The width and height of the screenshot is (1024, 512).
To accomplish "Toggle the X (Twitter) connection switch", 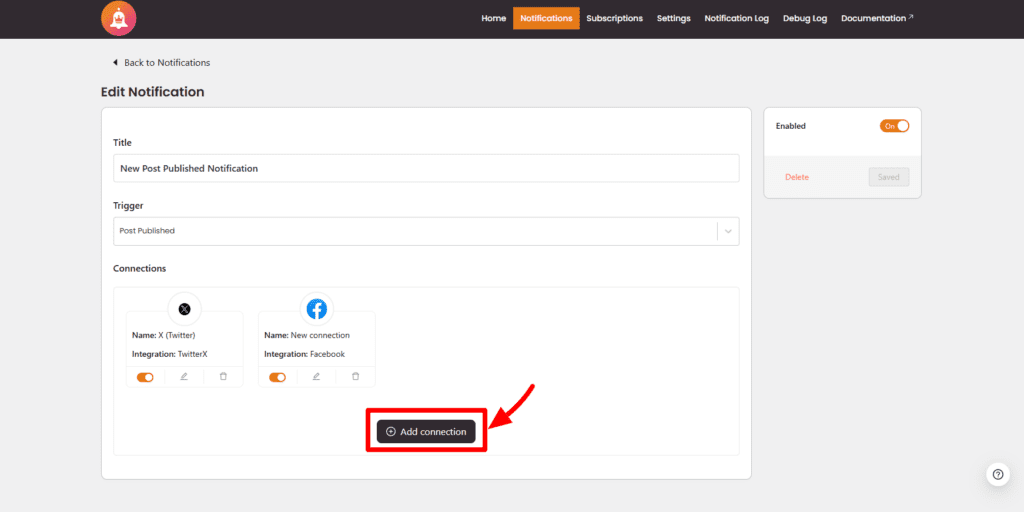I will click(x=145, y=377).
